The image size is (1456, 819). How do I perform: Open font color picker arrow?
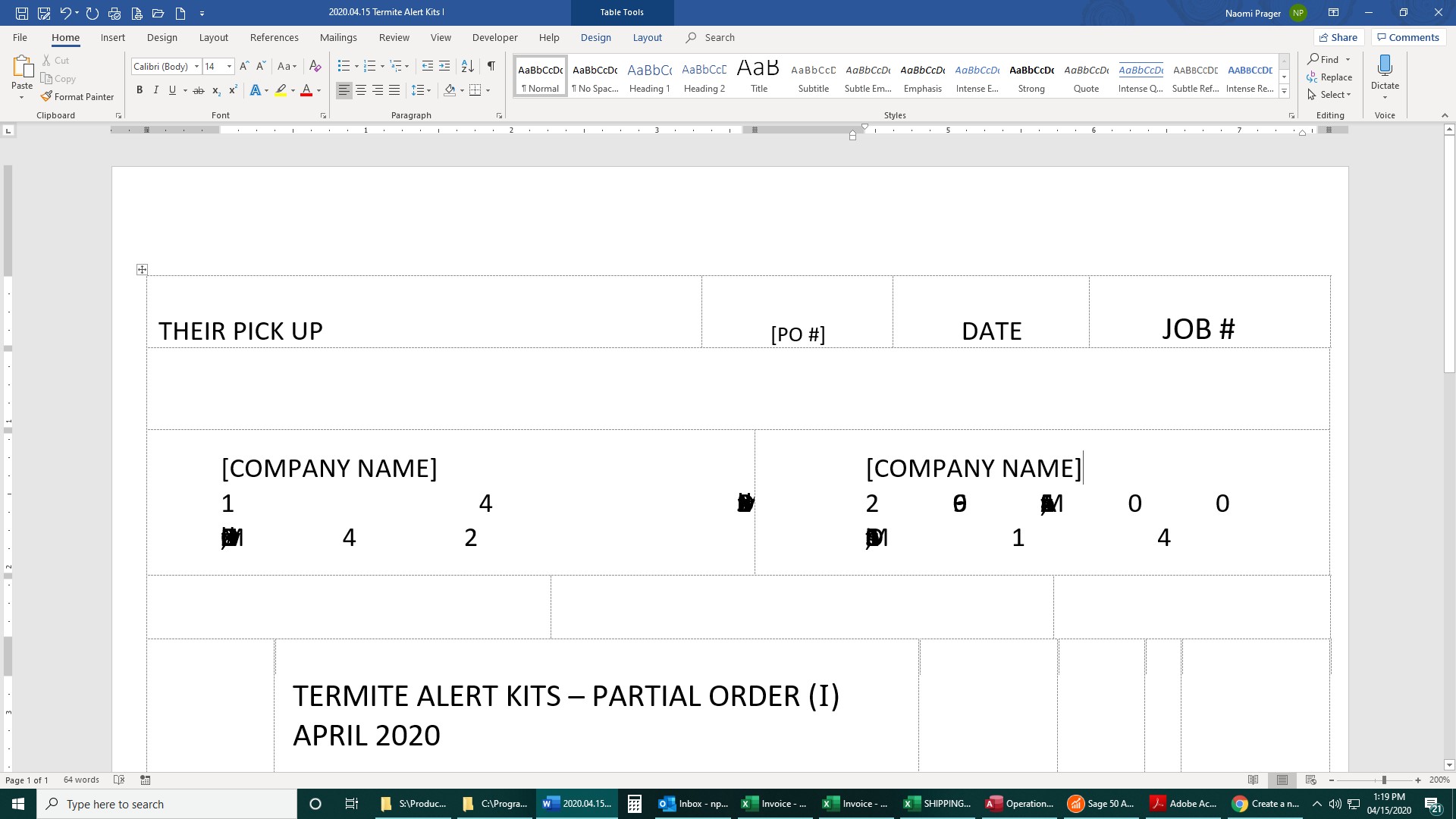pyautogui.click(x=319, y=90)
